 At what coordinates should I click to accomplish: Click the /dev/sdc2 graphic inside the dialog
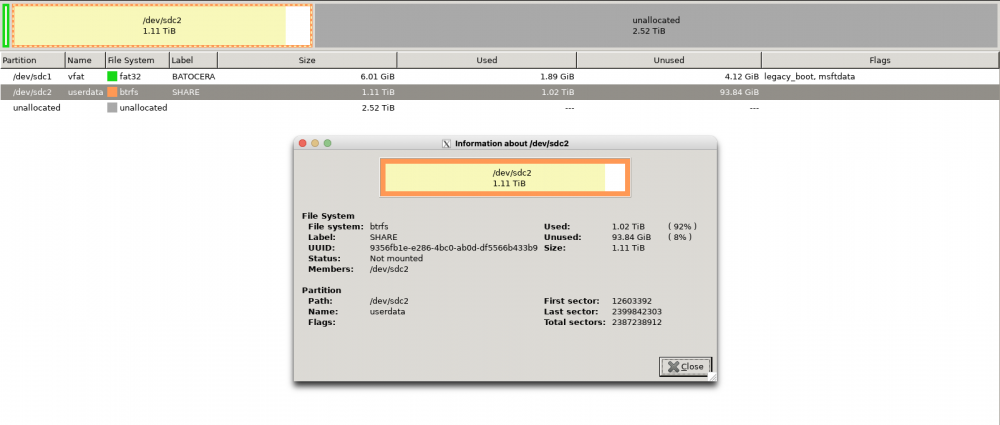[x=504, y=177]
